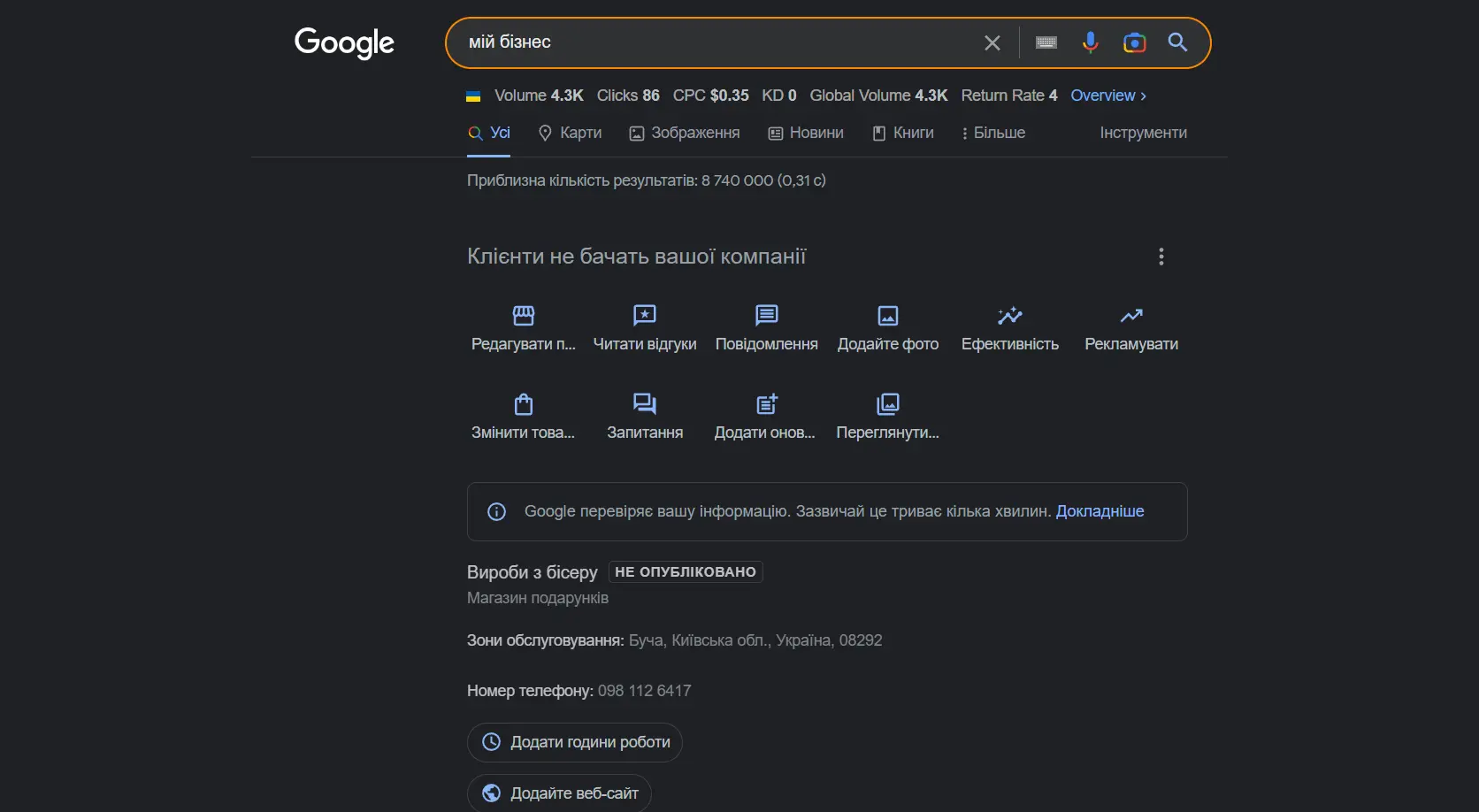Click the Повідомлення label
Screen dimensions: 1479x812
click(x=767, y=344)
